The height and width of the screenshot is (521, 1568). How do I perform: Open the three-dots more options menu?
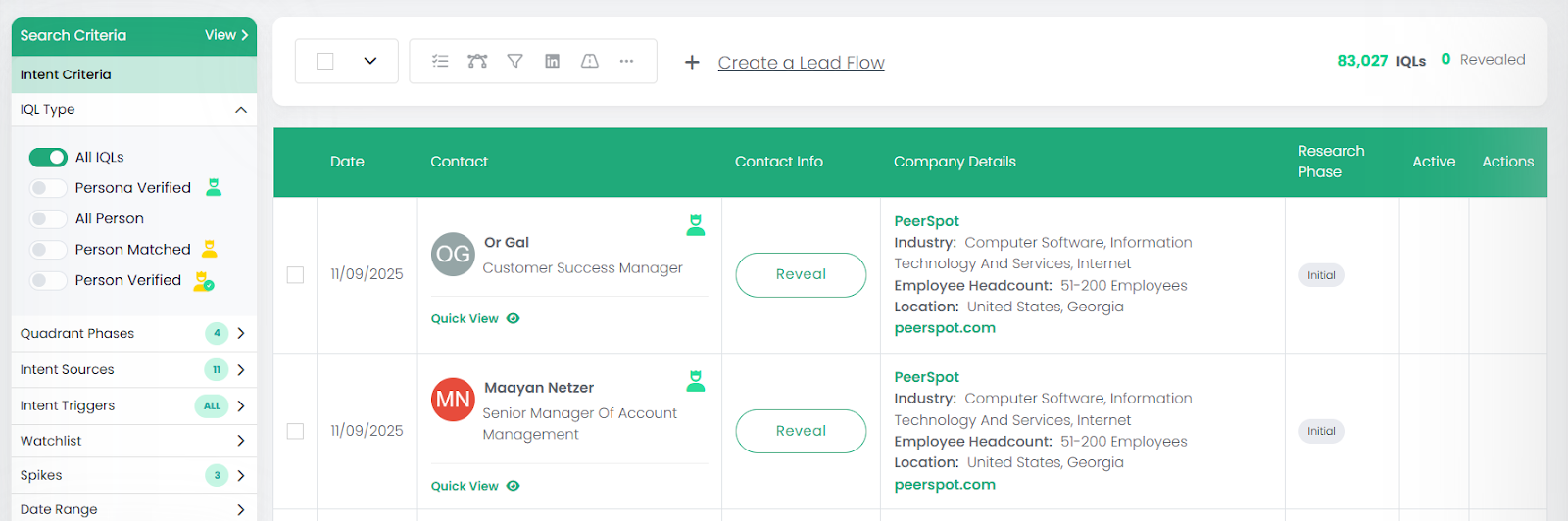click(626, 61)
